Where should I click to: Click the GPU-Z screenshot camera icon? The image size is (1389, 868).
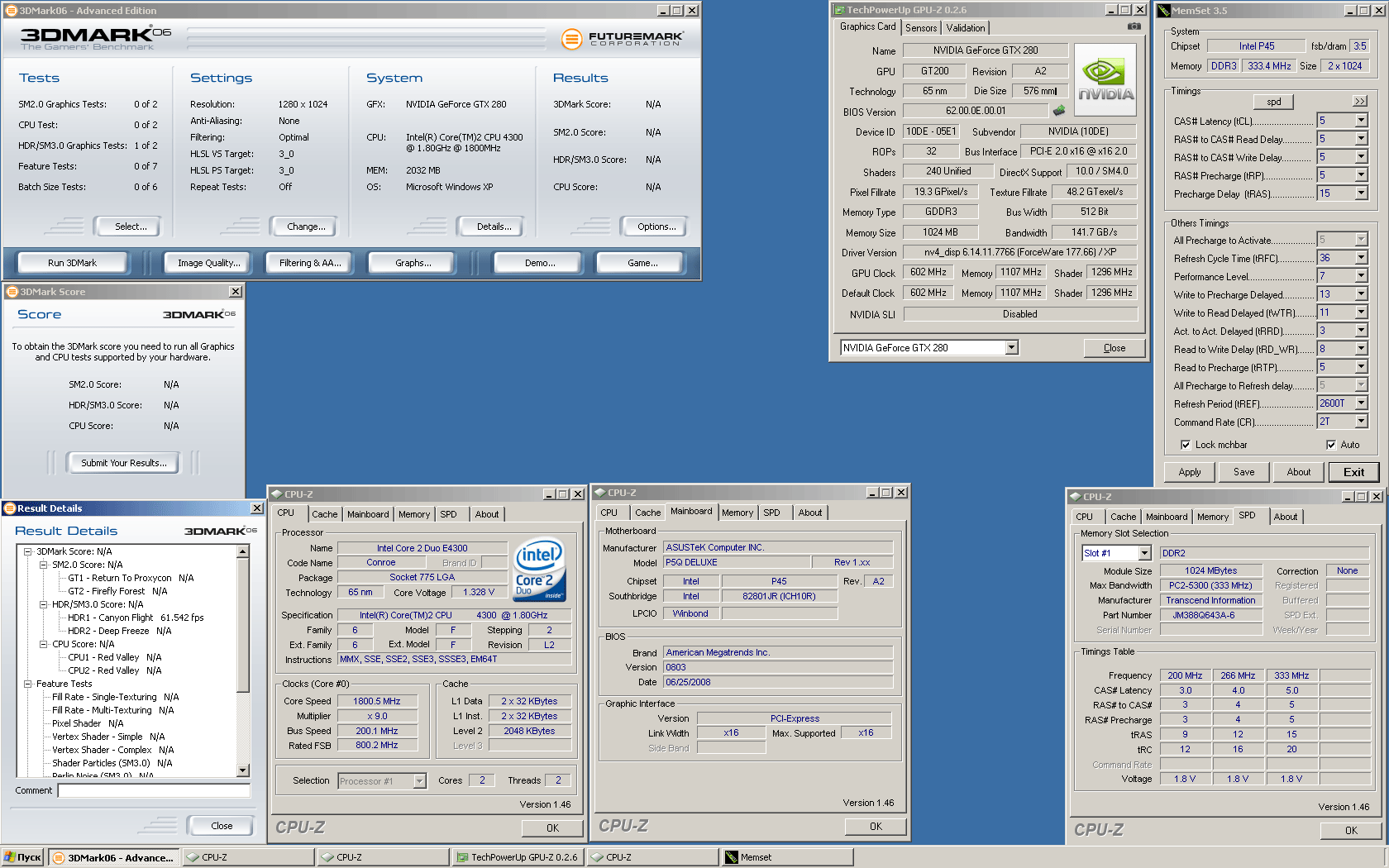coord(1134,26)
